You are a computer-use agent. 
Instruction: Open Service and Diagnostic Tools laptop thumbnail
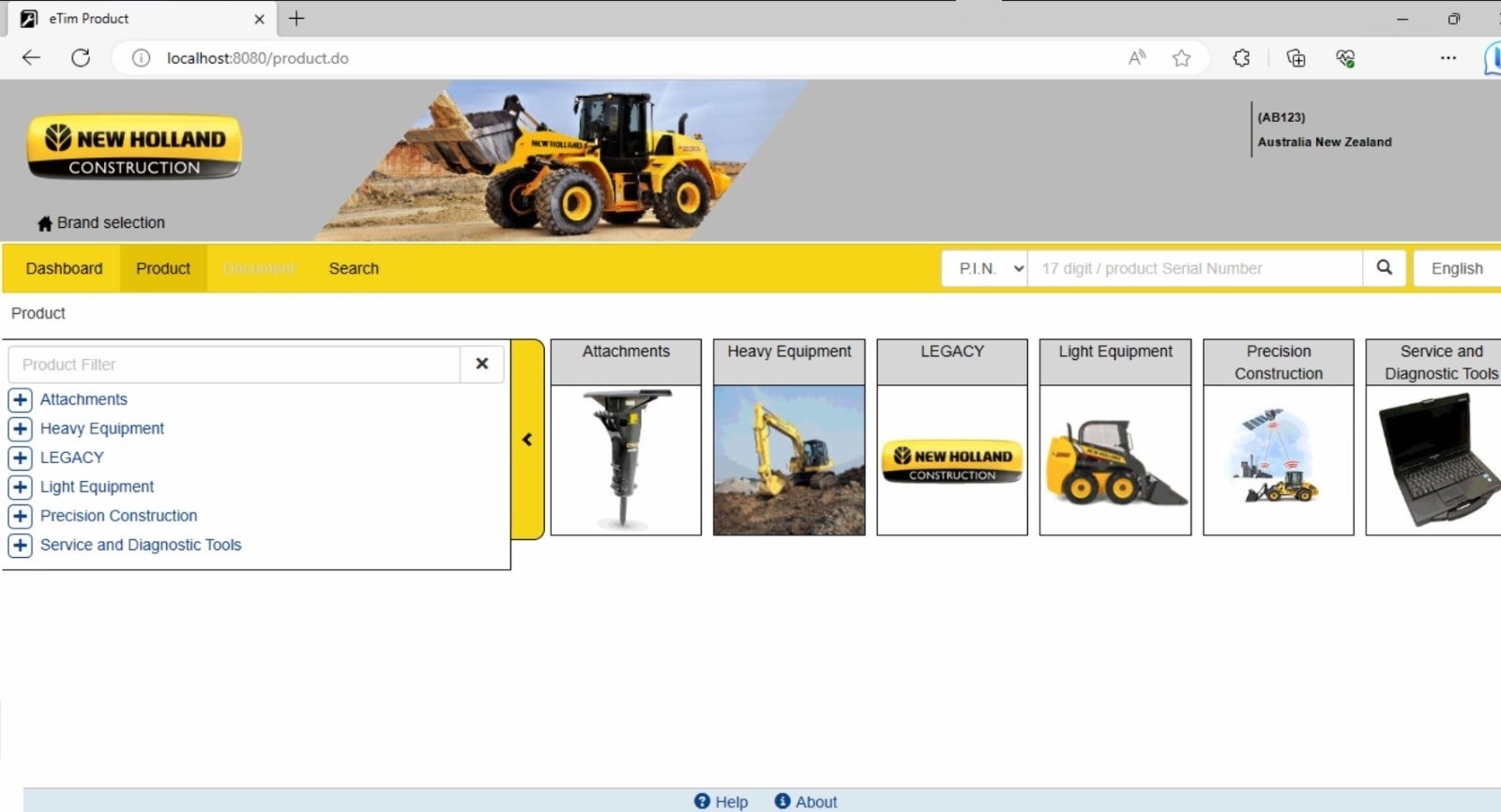pyautogui.click(x=1434, y=460)
